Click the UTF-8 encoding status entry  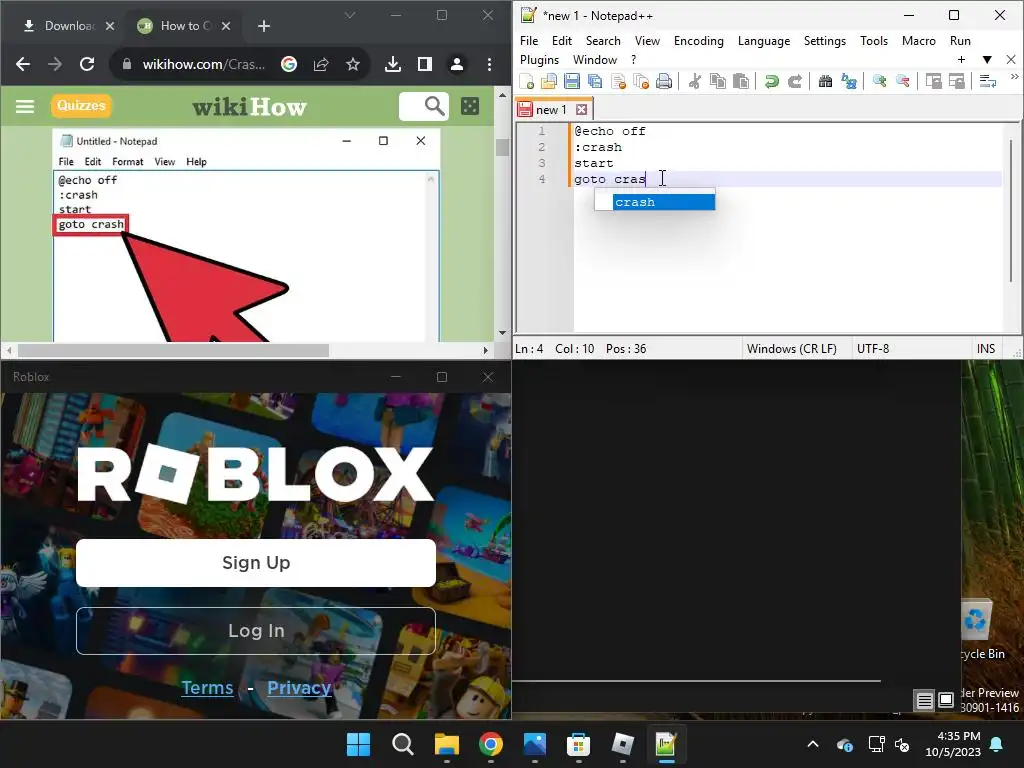coord(872,349)
